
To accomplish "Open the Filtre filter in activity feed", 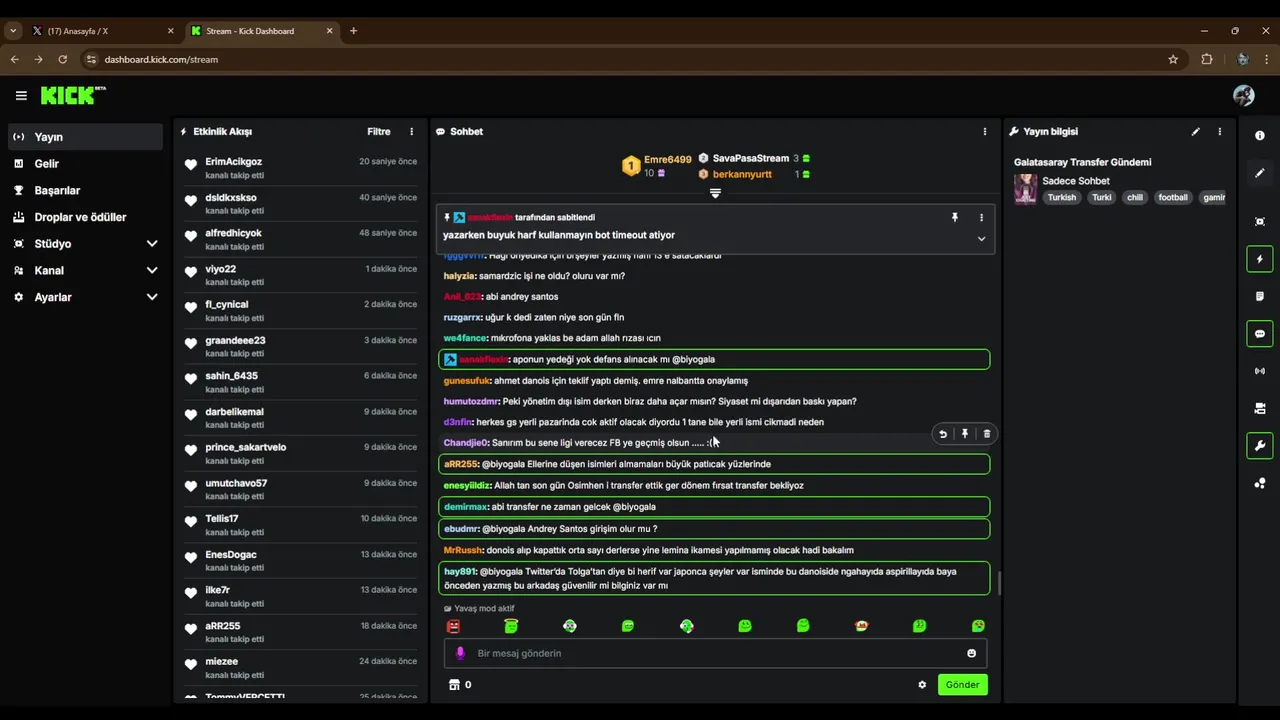I will [379, 131].
